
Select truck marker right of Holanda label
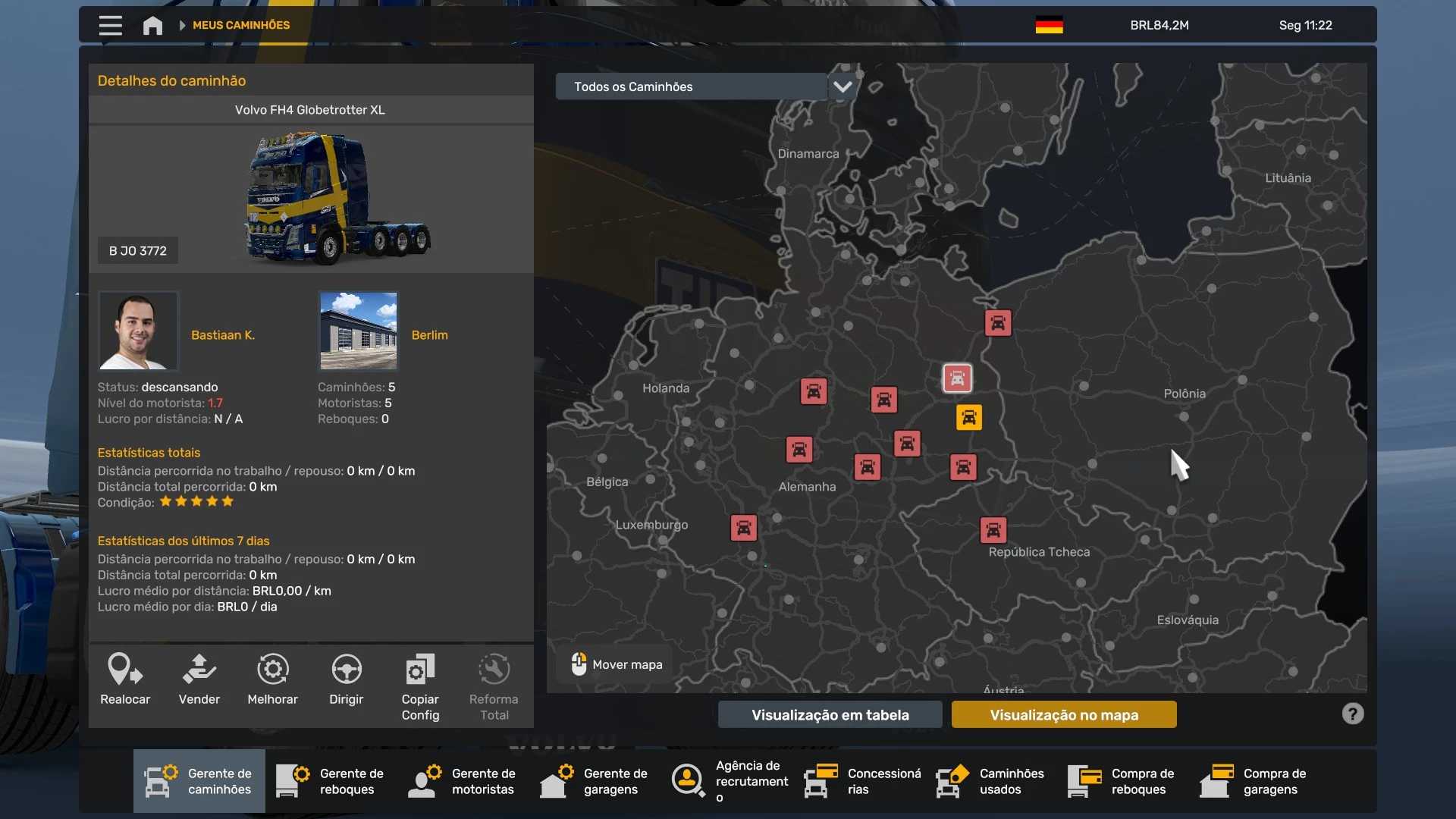click(814, 391)
